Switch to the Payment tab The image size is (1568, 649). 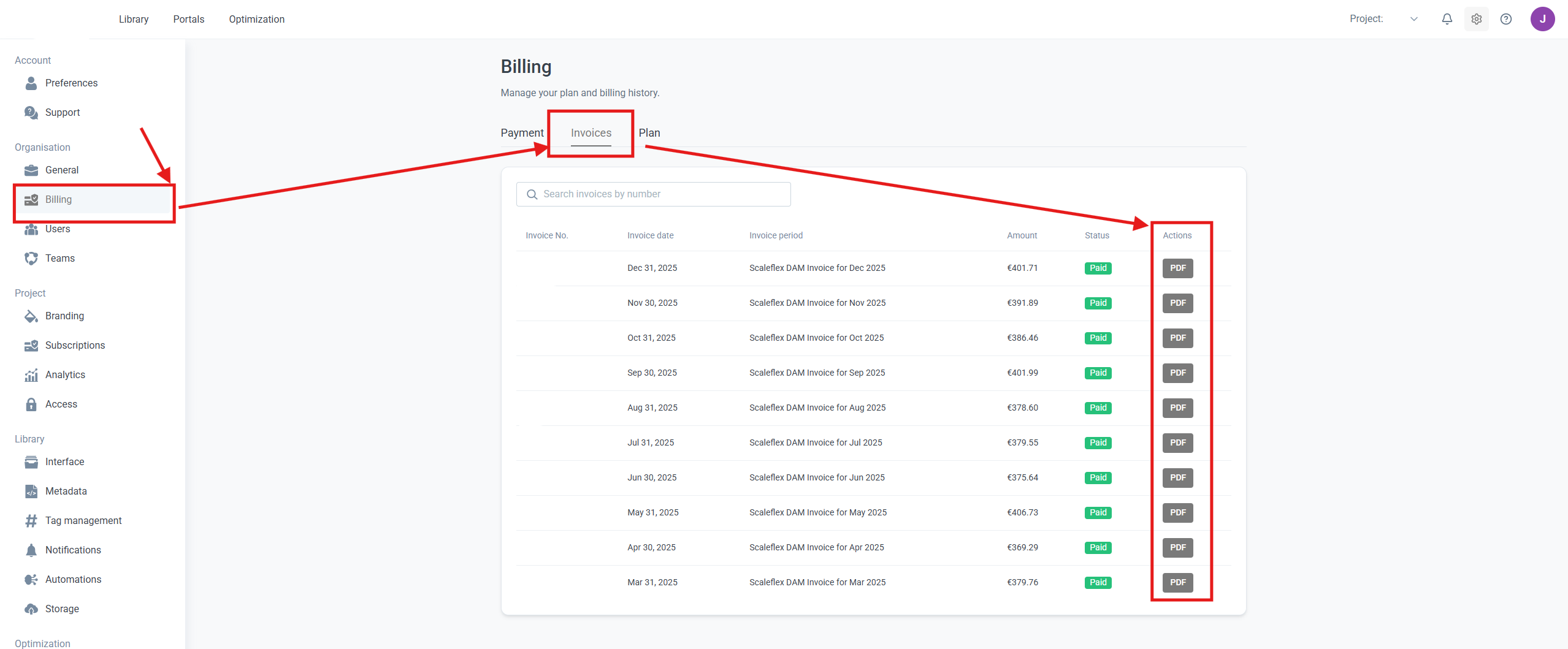click(522, 133)
